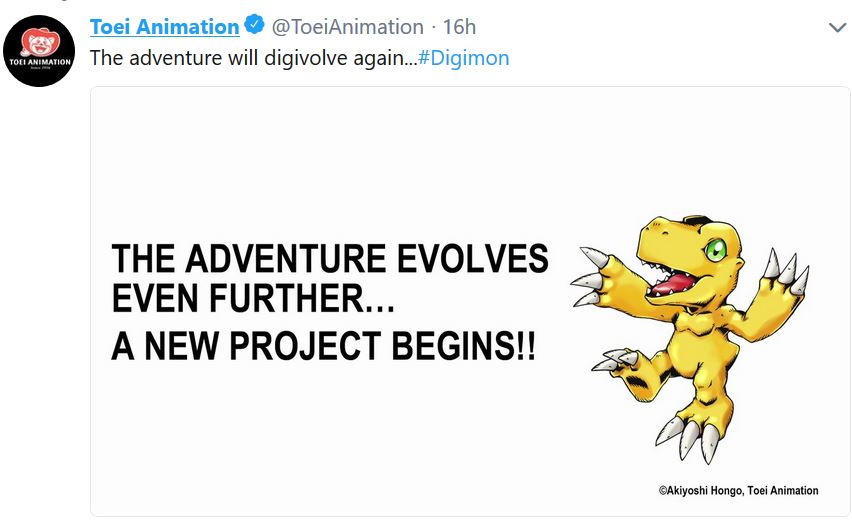Image resolution: width=852 pixels, height=530 pixels.
Task: Click the Akiyoshi Hongo copyright notice
Action: (x=738, y=491)
